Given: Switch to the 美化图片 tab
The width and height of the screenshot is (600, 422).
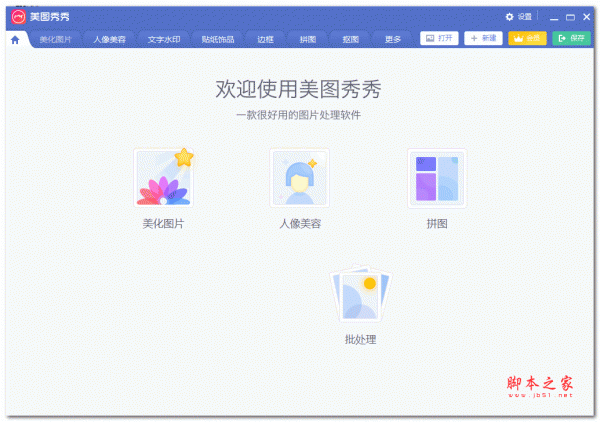Looking at the screenshot, I should (56, 39).
